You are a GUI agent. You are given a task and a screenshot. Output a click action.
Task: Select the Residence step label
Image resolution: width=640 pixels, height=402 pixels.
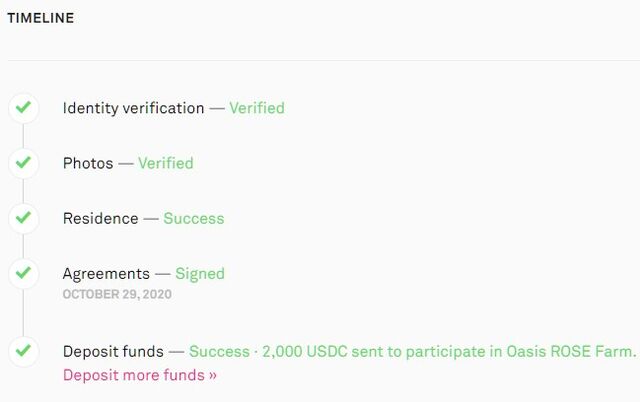click(x=100, y=218)
